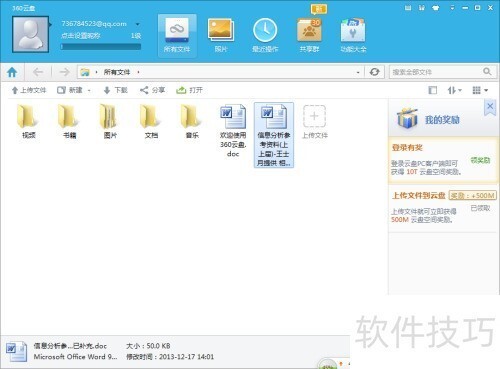This screenshot has height=369, width=500.
Task: Click the 已领取 status label
Action: pyautogui.click(x=480, y=208)
